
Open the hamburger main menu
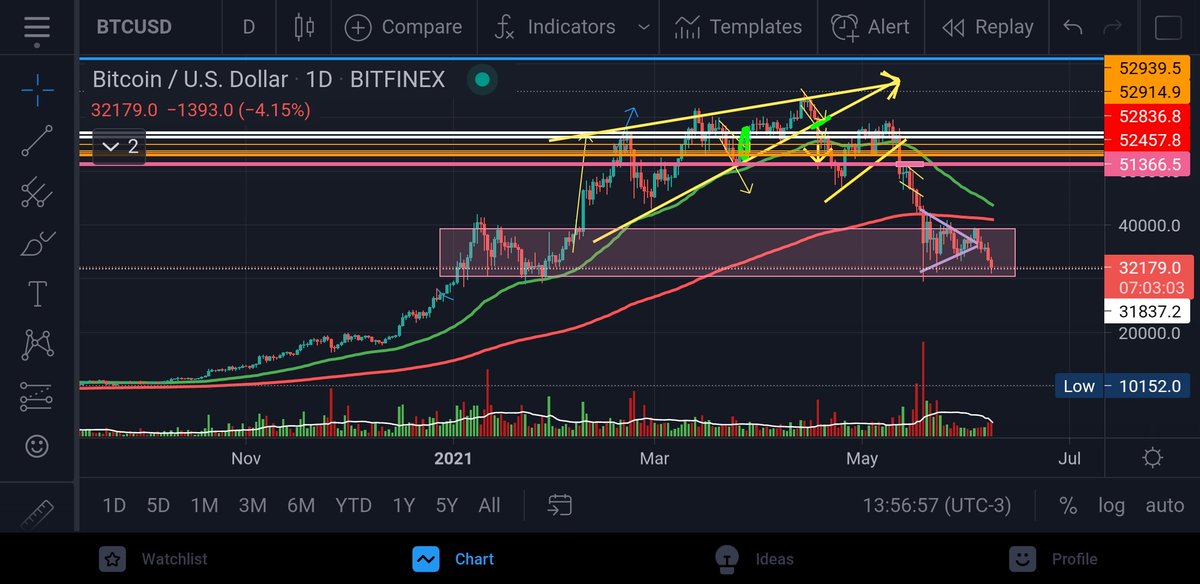[x=37, y=28]
